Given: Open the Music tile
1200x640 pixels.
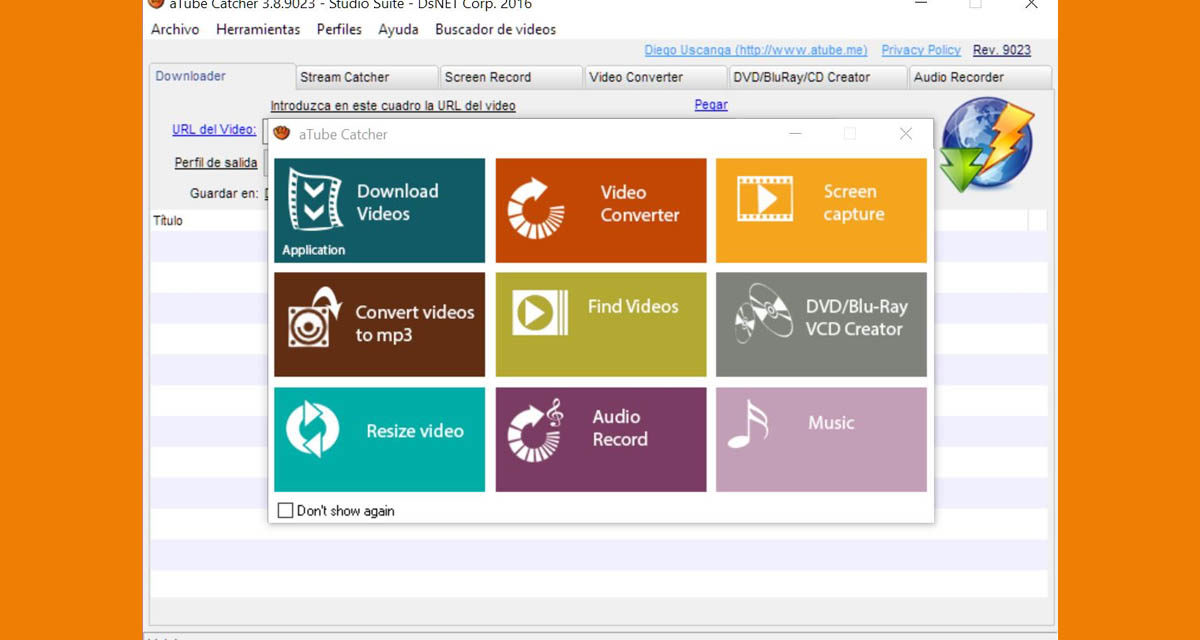Looking at the screenshot, I should pyautogui.click(x=821, y=439).
